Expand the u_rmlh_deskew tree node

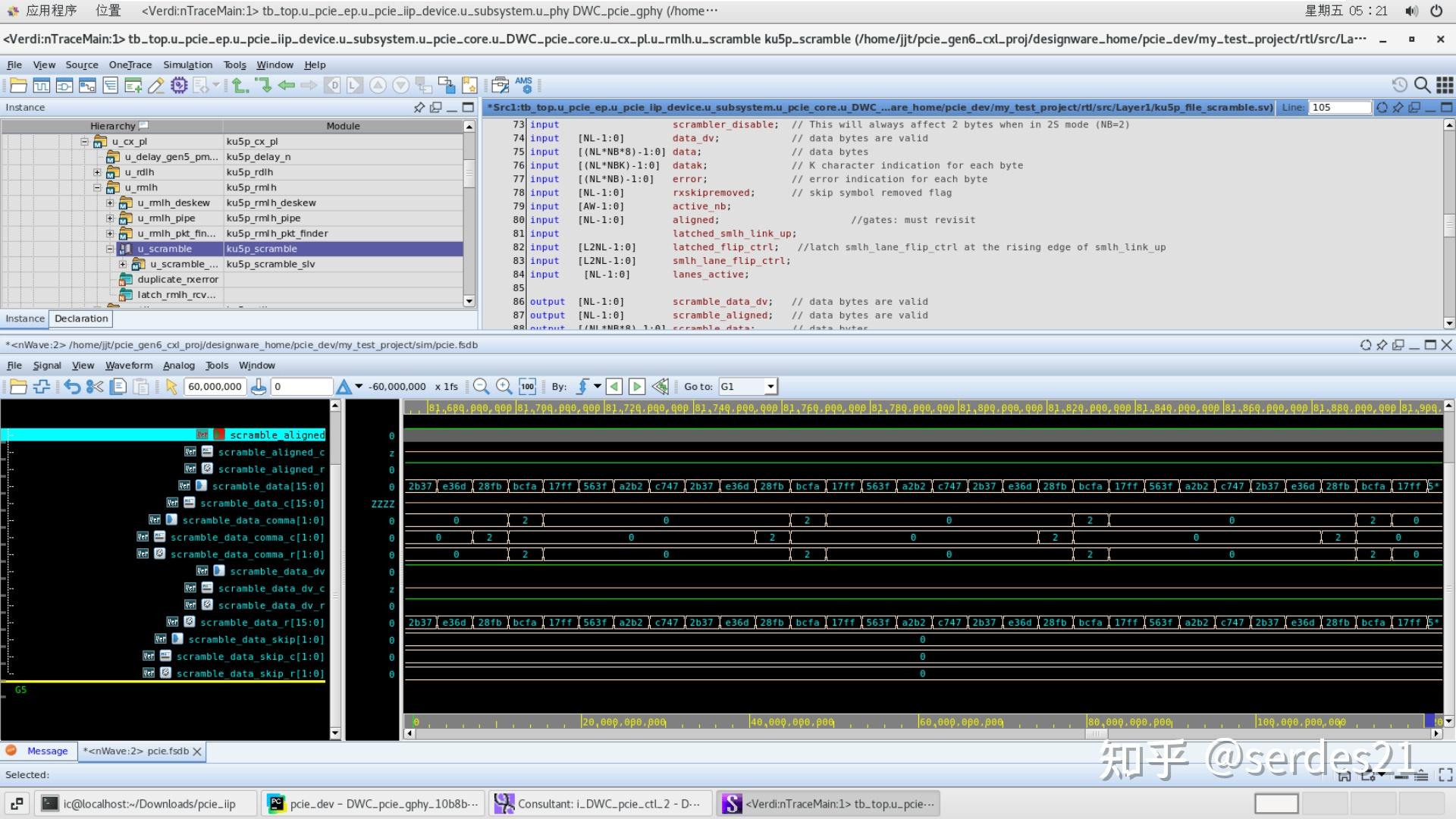tap(110, 203)
